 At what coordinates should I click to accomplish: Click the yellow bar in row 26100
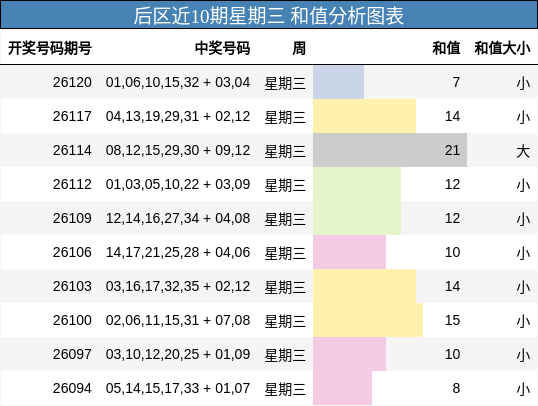click(x=368, y=320)
